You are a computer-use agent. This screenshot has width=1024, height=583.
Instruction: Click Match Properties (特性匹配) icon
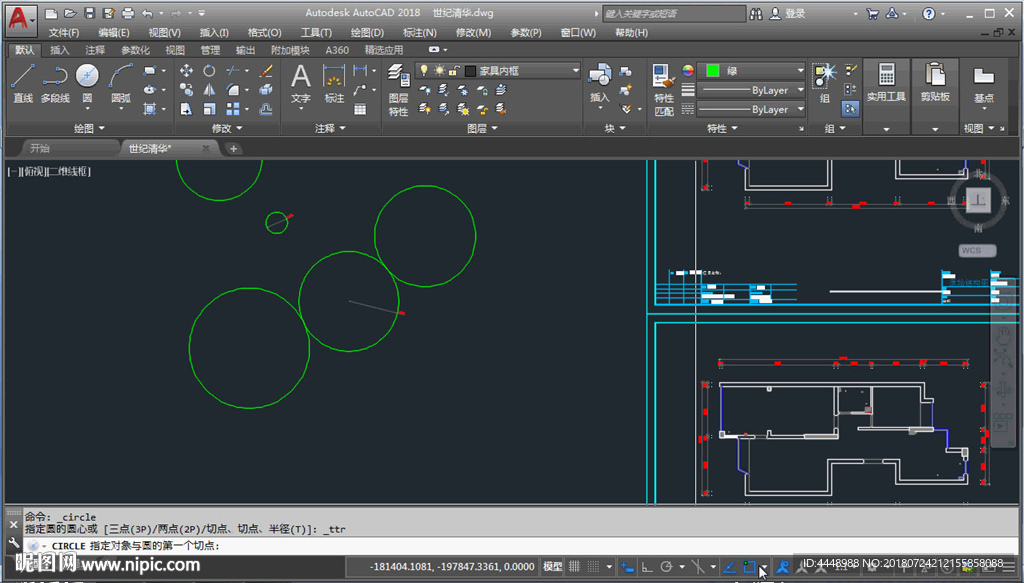(664, 90)
